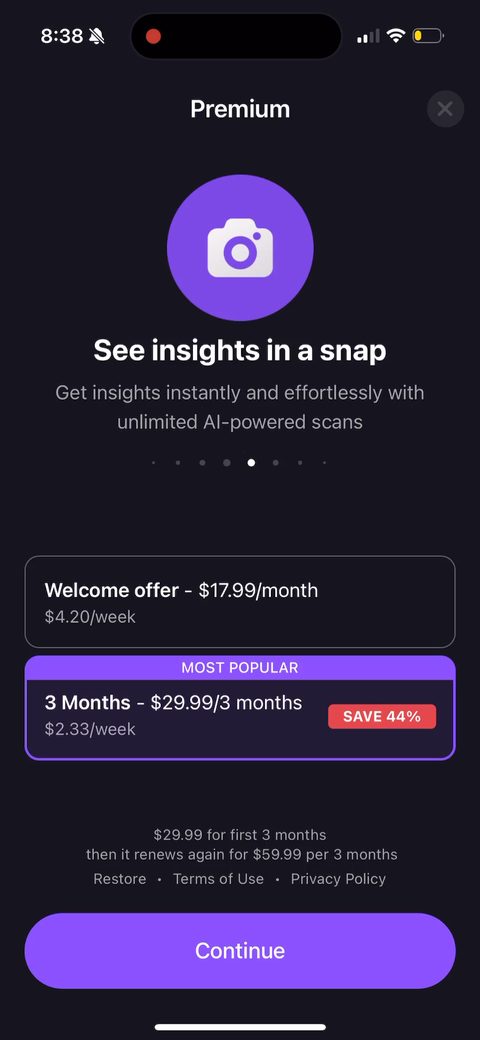Tap the red recording indicator dot
Screen dimensions: 480x1040
[x=153, y=36]
